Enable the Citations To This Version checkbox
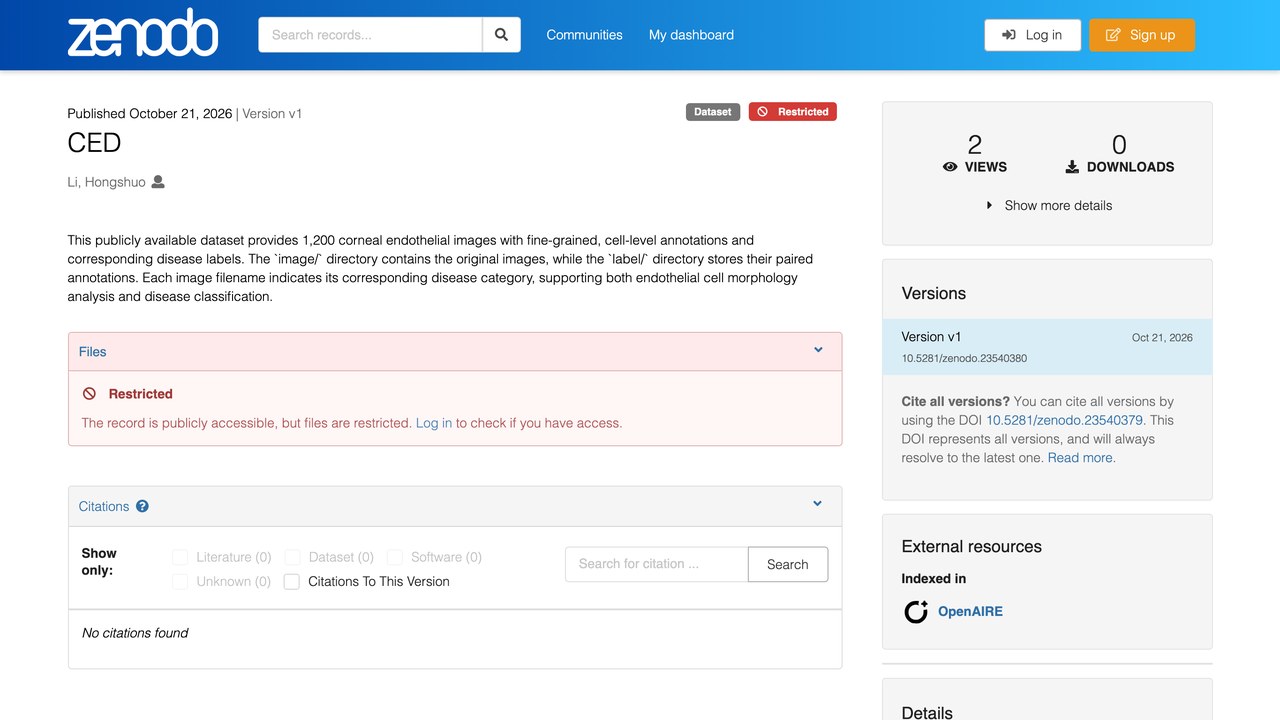The height and width of the screenshot is (720, 1280). (x=292, y=581)
